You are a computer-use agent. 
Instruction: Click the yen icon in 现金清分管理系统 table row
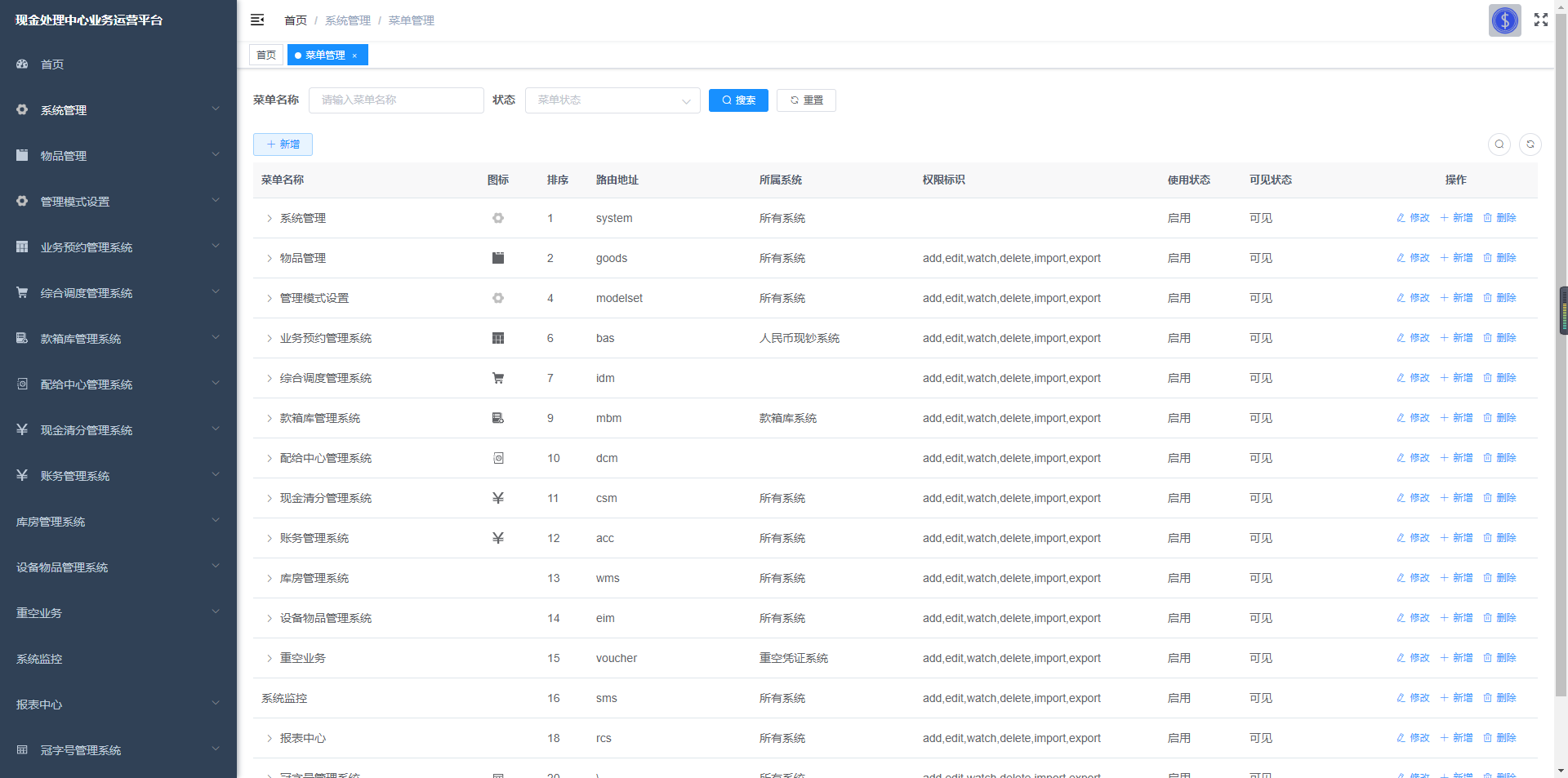[x=498, y=498]
